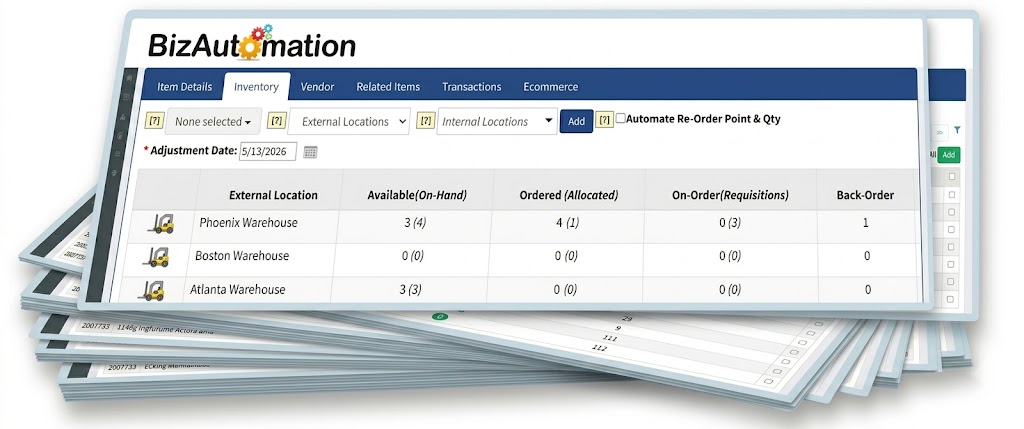Open the Vendor tab
The height and width of the screenshot is (429, 1024).
317,86
